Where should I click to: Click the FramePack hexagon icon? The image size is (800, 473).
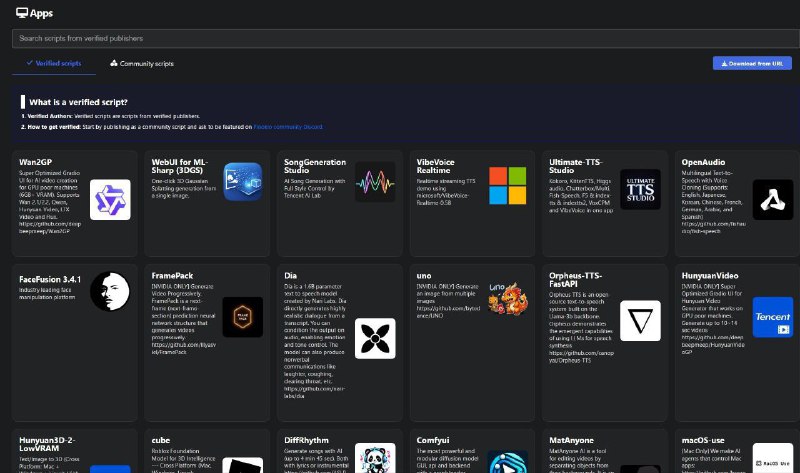click(x=243, y=317)
